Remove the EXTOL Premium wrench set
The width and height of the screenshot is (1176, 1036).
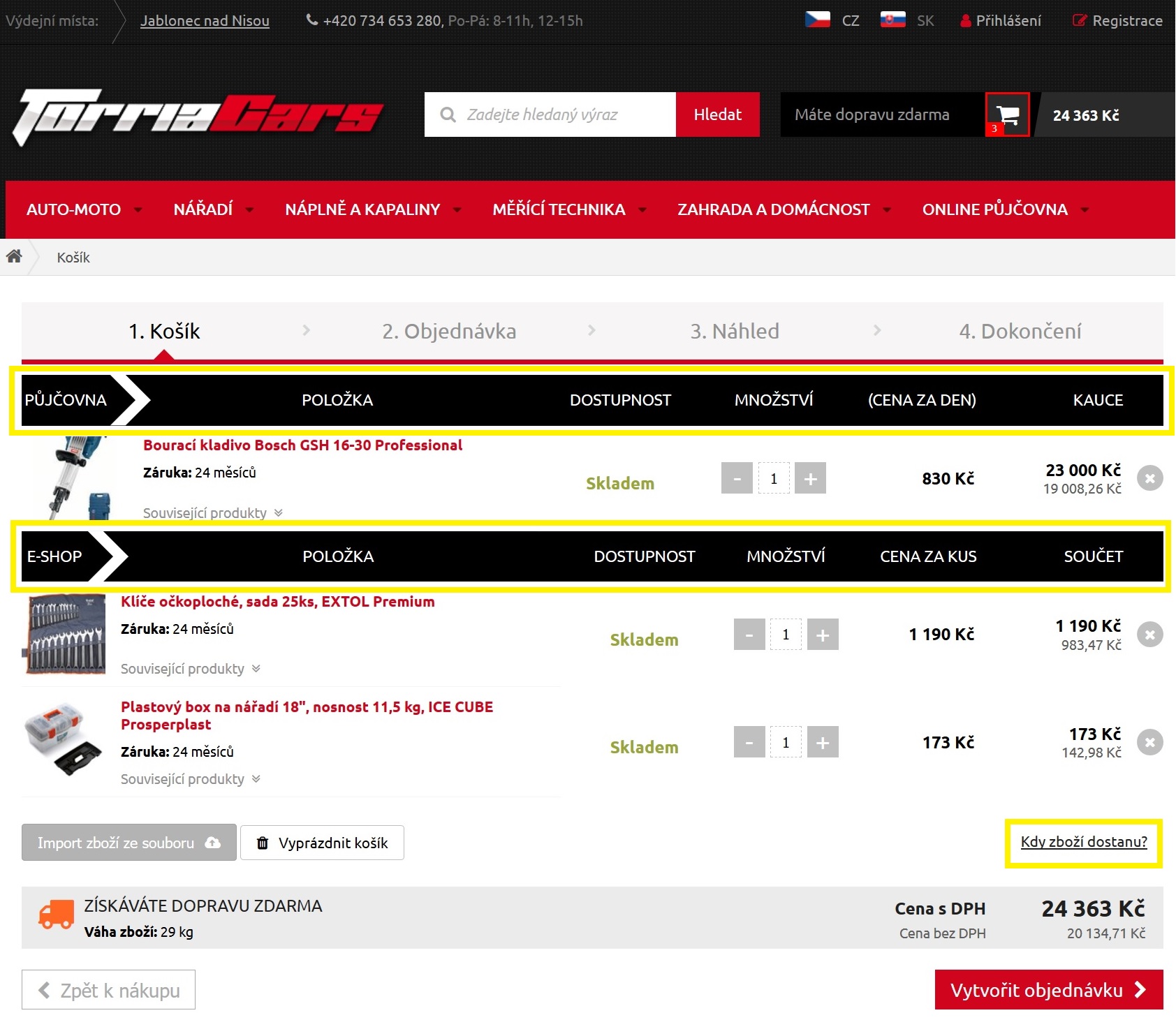tap(1149, 635)
